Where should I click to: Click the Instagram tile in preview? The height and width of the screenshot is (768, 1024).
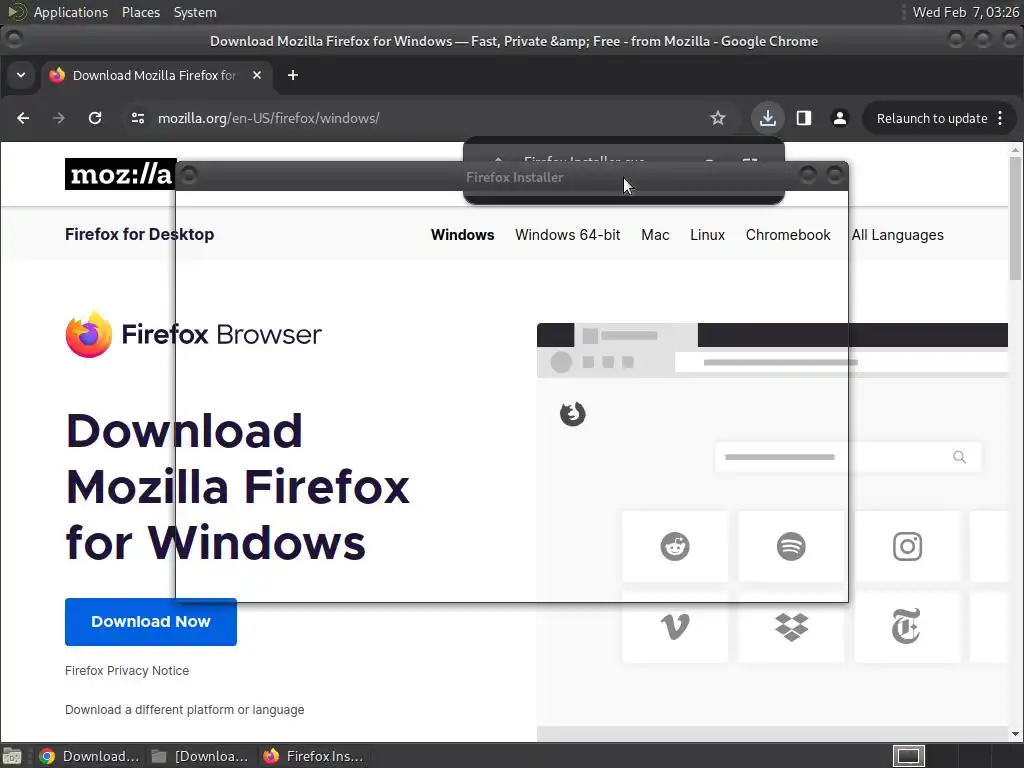(907, 547)
